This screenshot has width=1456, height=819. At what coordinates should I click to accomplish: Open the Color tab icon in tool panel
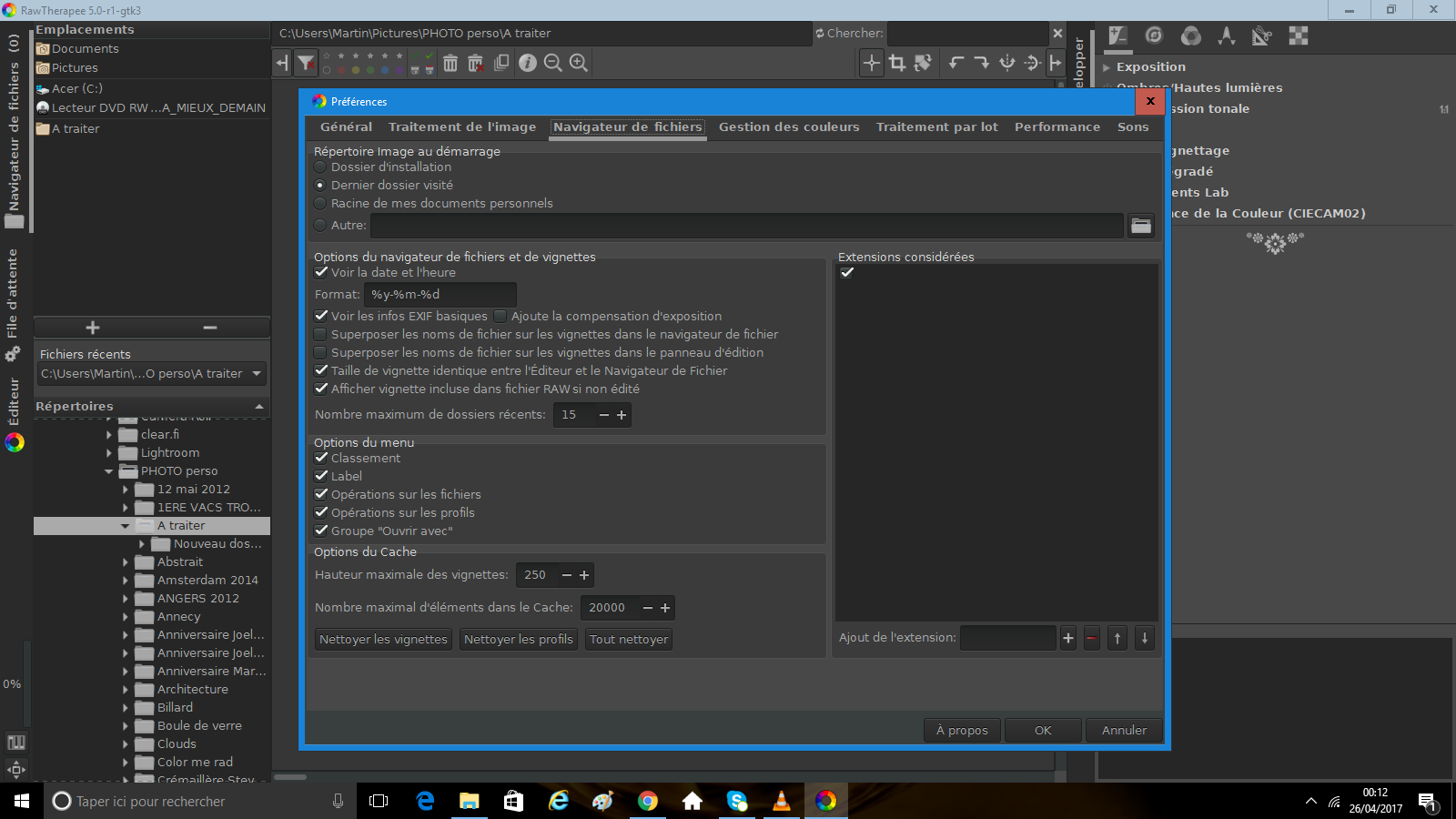pyautogui.click(x=1190, y=36)
